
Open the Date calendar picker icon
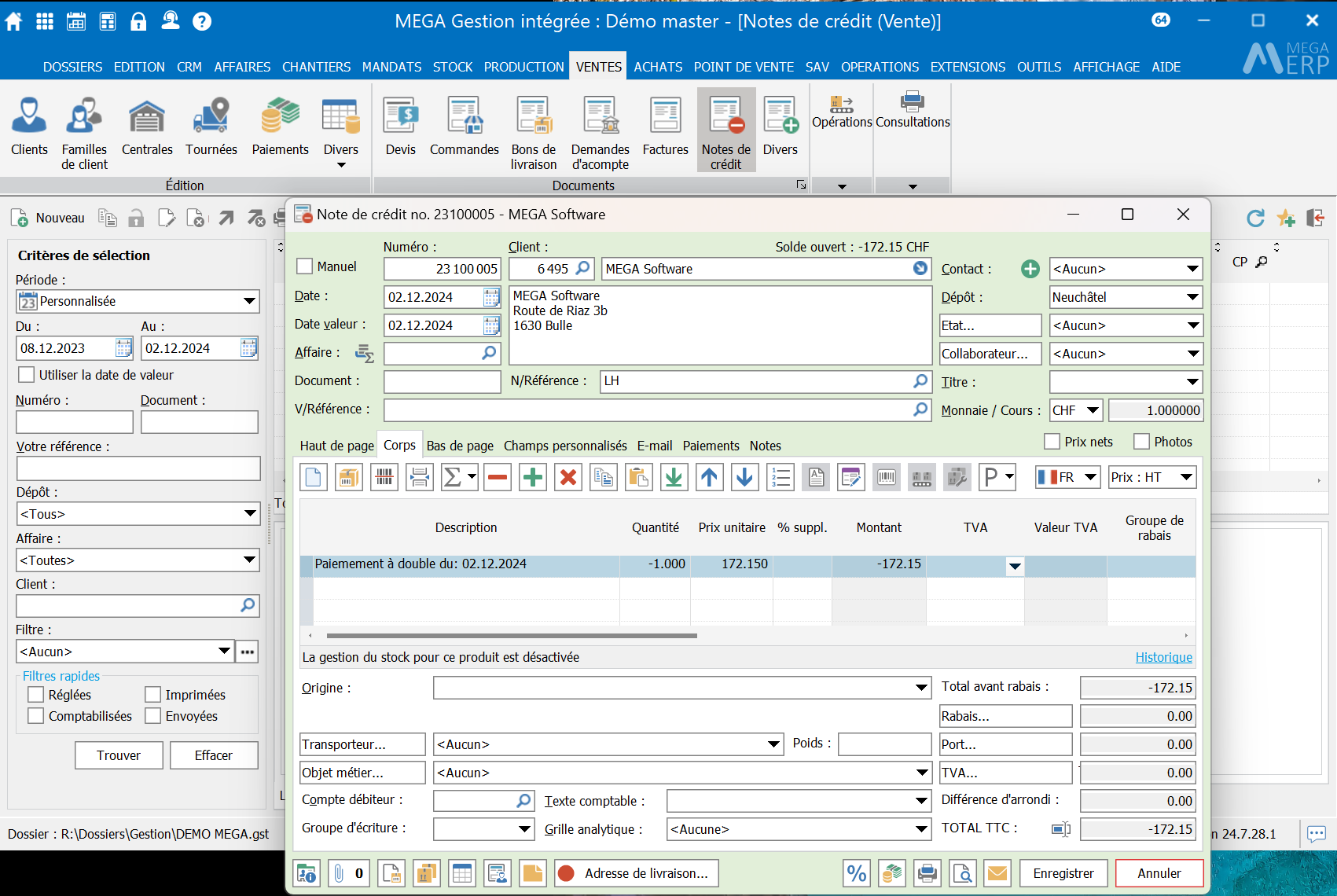click(491, 297)
